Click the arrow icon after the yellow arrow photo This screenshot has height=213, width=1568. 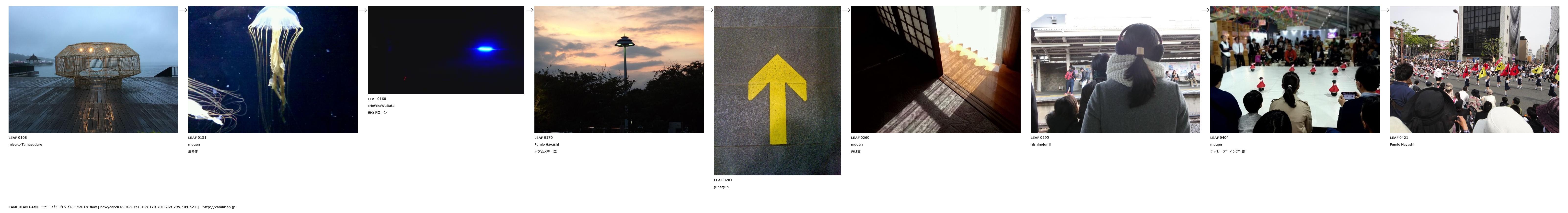point(846,10)
